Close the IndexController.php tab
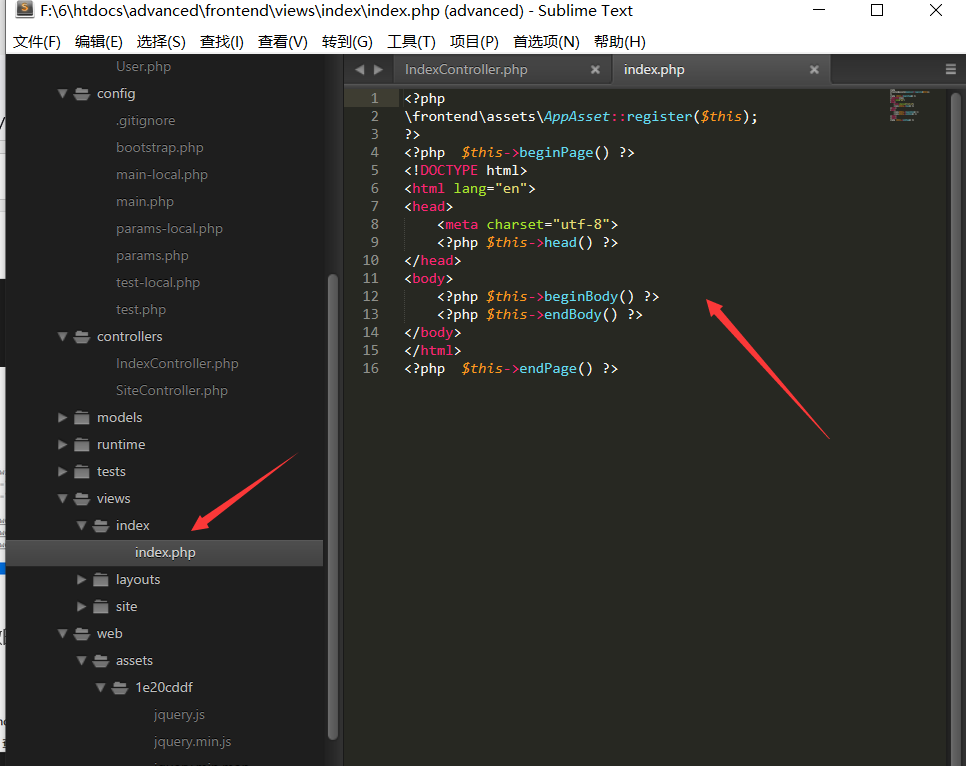The height and width of the screenshot is (766, 966). (595, 70)
